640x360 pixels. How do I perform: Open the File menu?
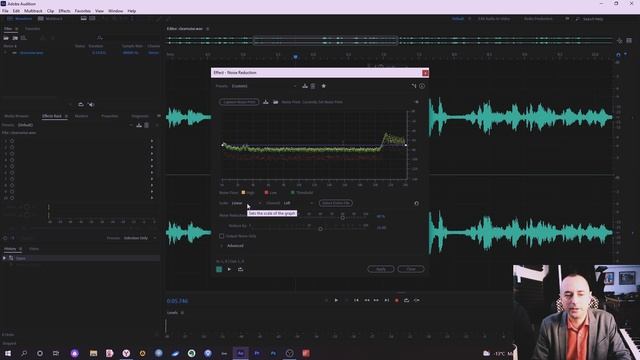coord(5,11)
